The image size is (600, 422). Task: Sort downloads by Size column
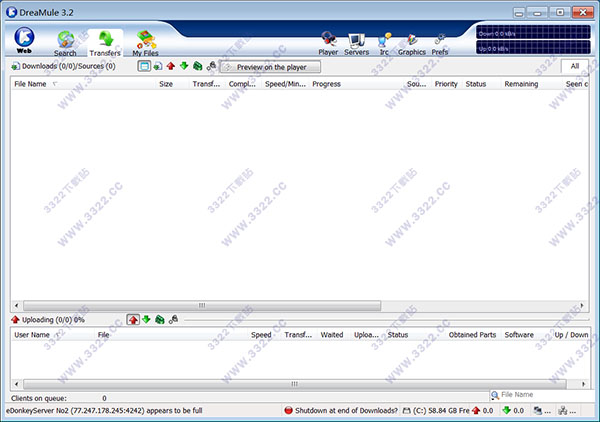[166, 84]
